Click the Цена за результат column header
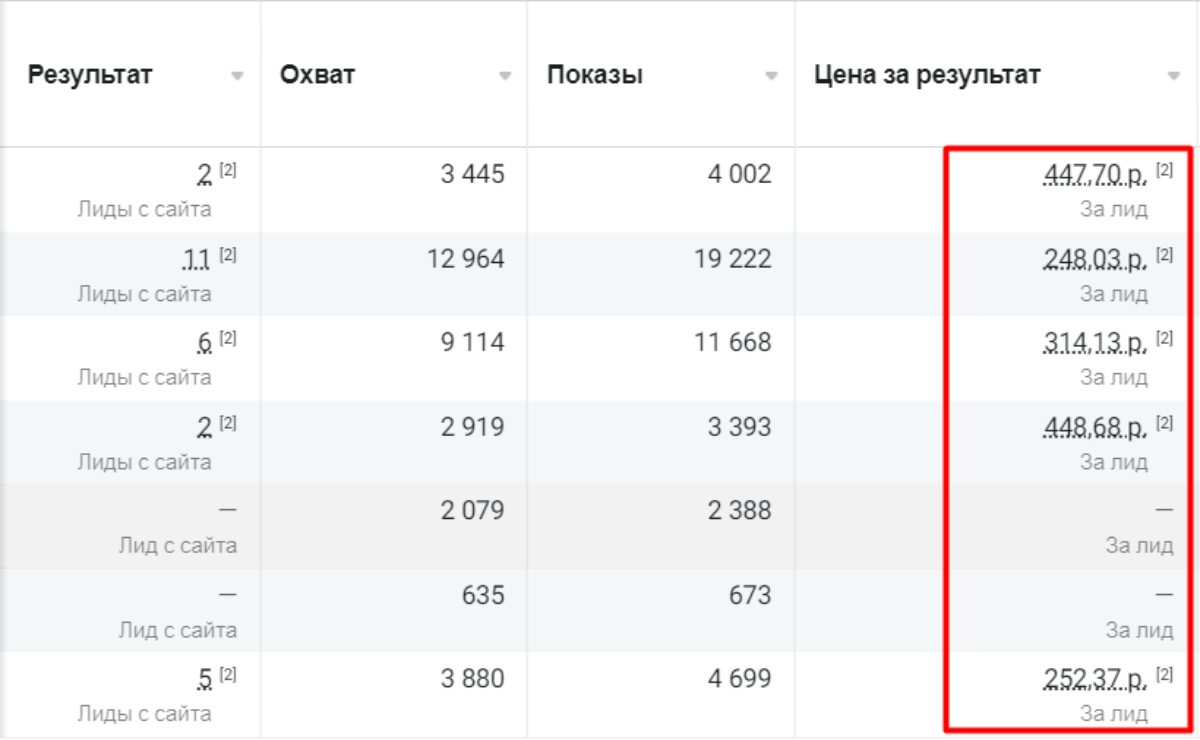Viewport: 1200px width, 740px height. click(927, 75)
